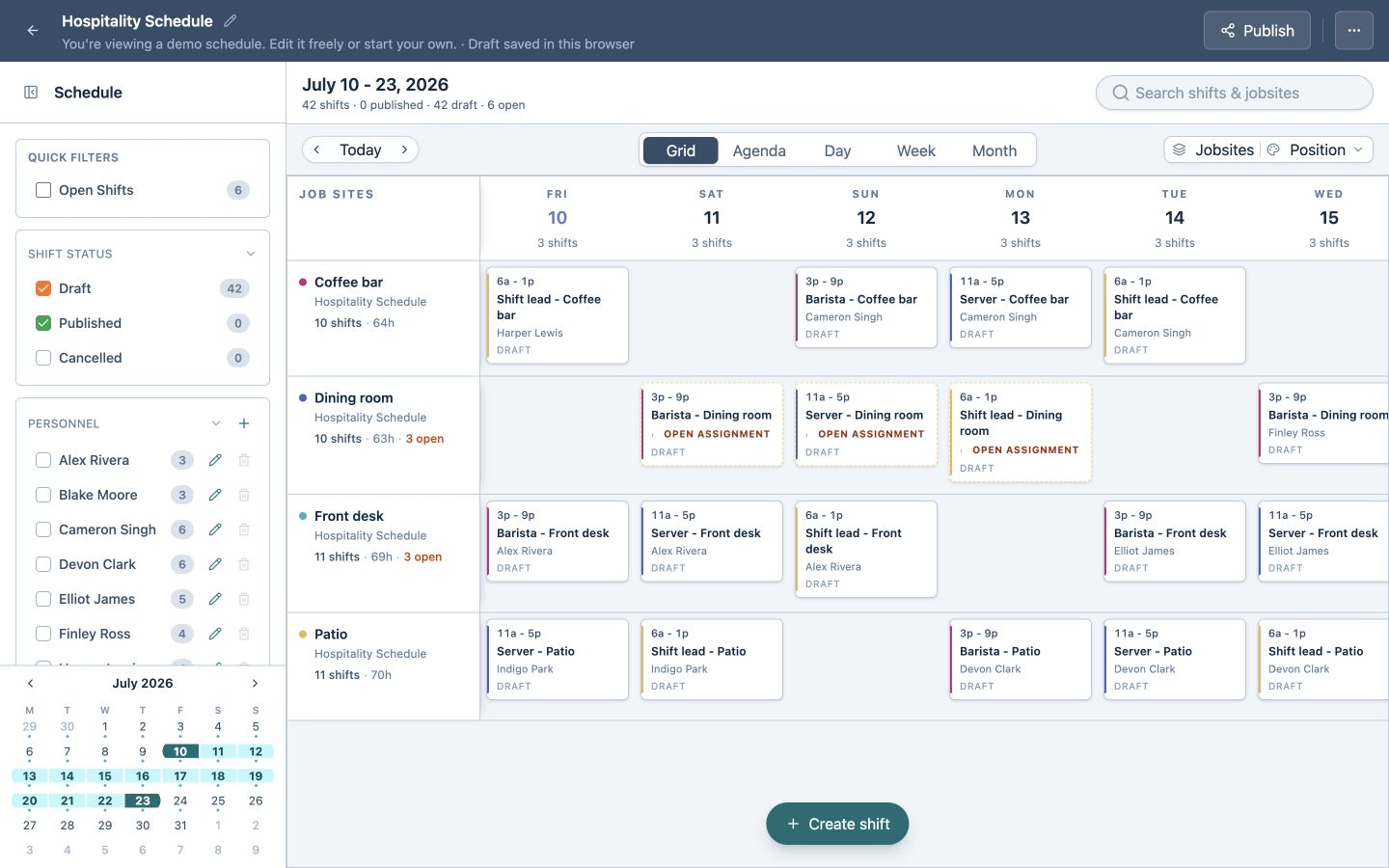
Task: Toggle the Open Shifts quick filter
Action: [x=43, y=190]
